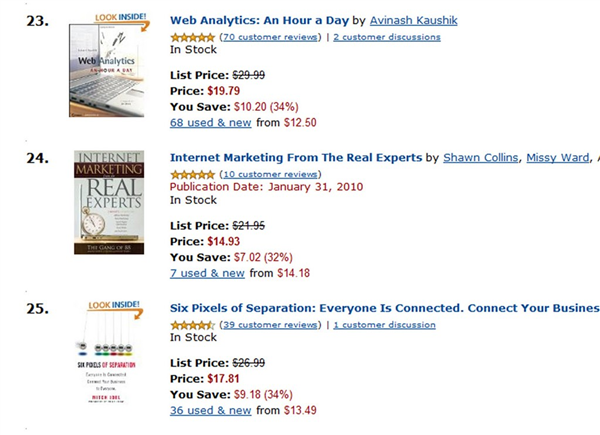Read the 10 customer reviews
600x435 pixels.
click(x=269, y=175)
